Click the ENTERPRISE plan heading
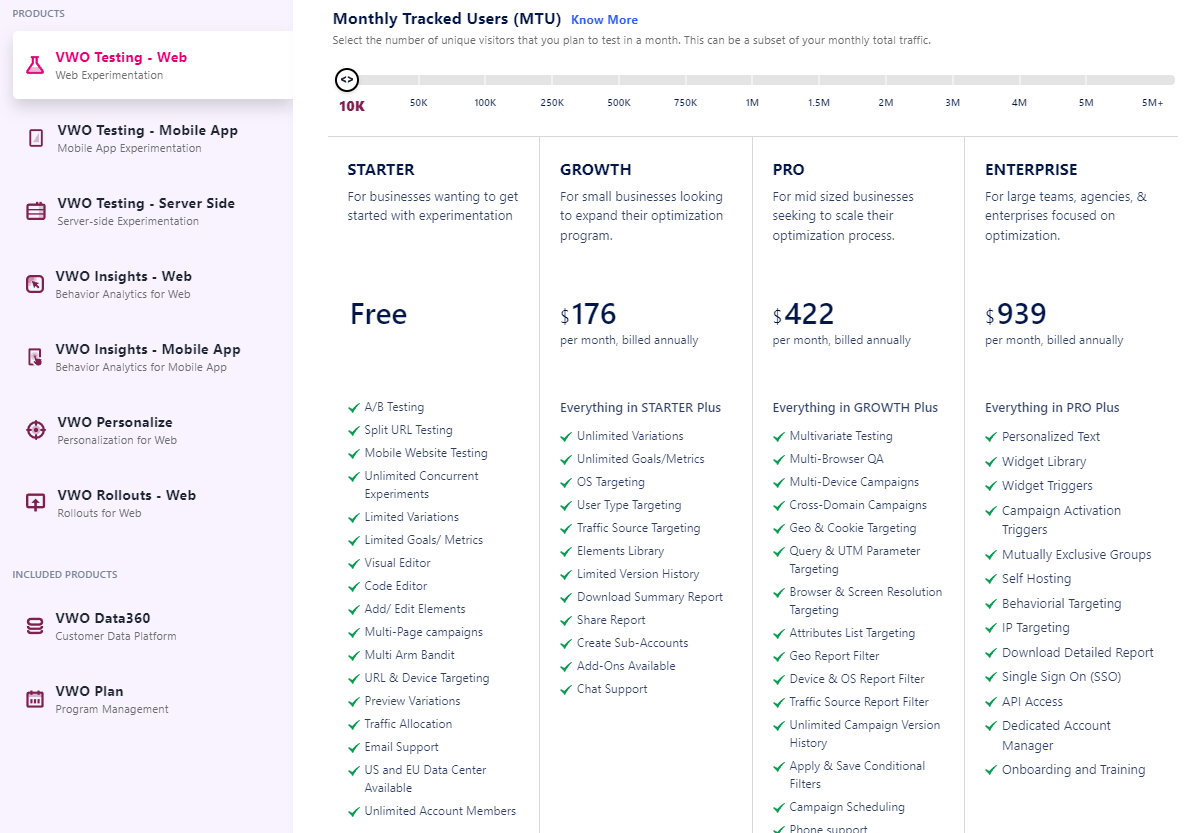Image resolution: width=1184 pixels, height=833 pixels. 1031,170
